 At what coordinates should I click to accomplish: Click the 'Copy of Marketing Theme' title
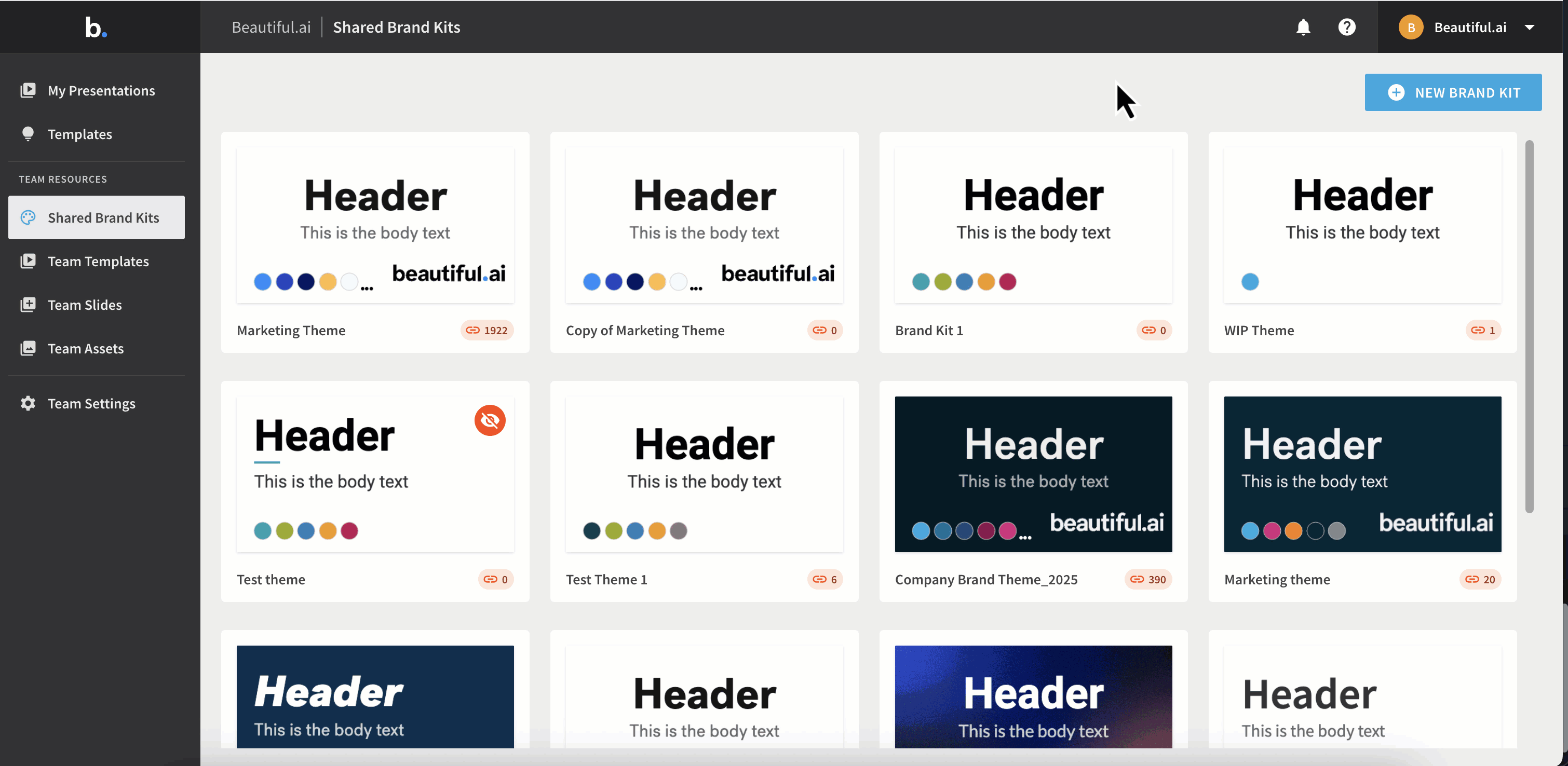click(645, 331)
